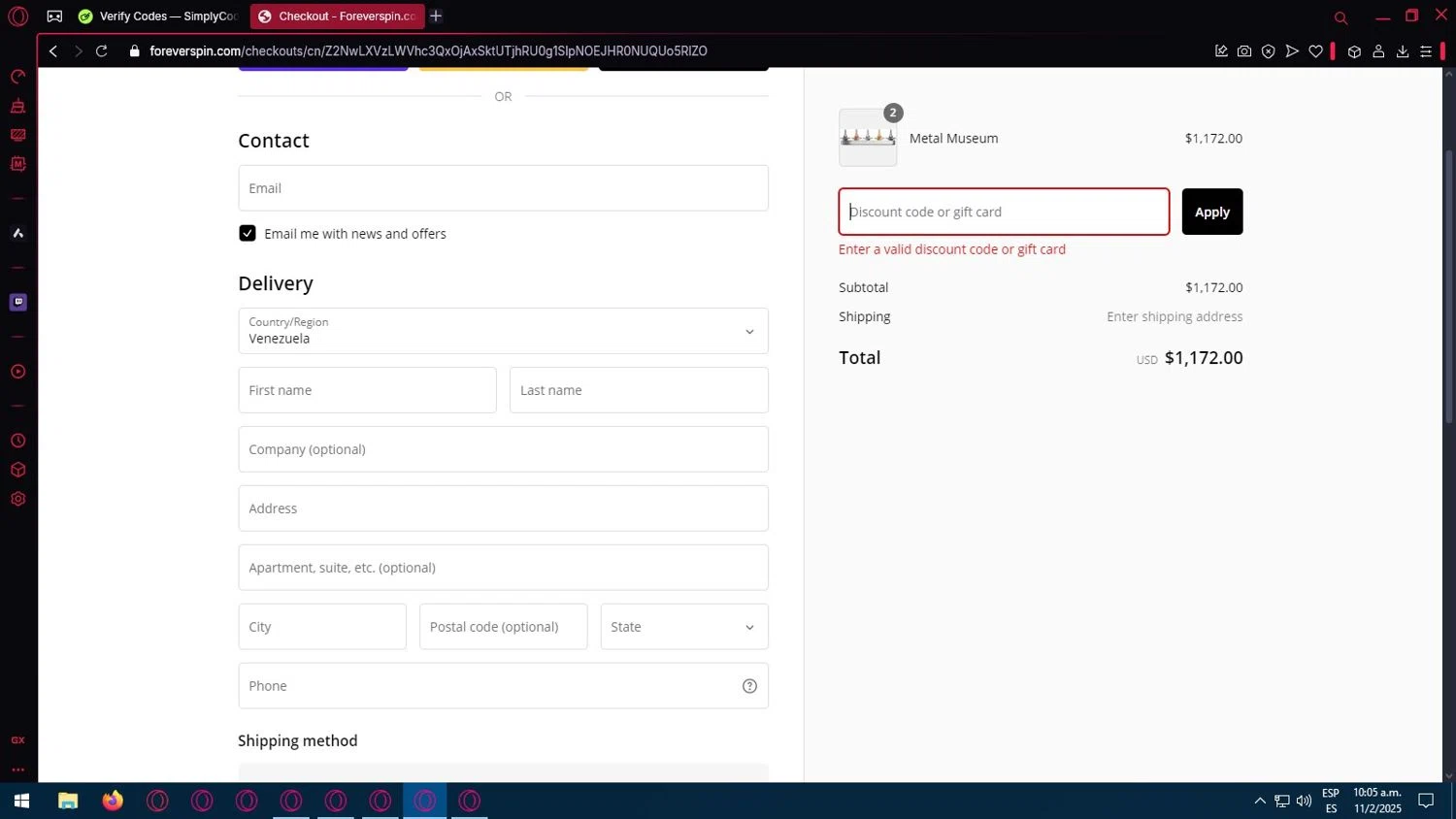Screen dimensions: 1456x819
Task: View site security lock info
Action: coord(135,51)
